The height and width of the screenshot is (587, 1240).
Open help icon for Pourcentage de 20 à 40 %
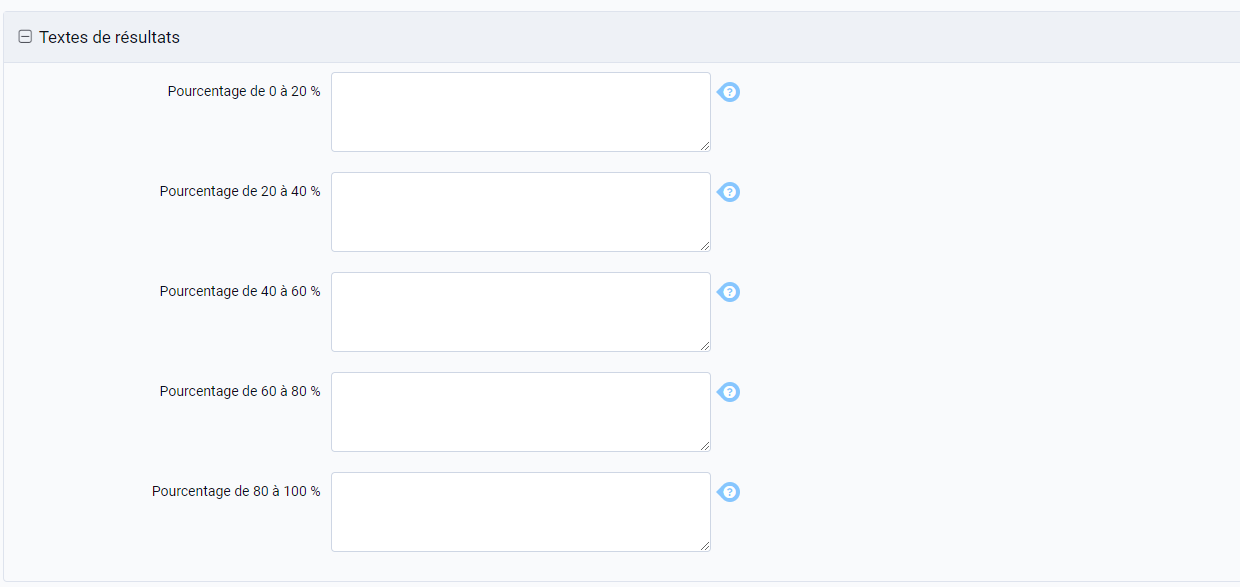coord(729,192)
